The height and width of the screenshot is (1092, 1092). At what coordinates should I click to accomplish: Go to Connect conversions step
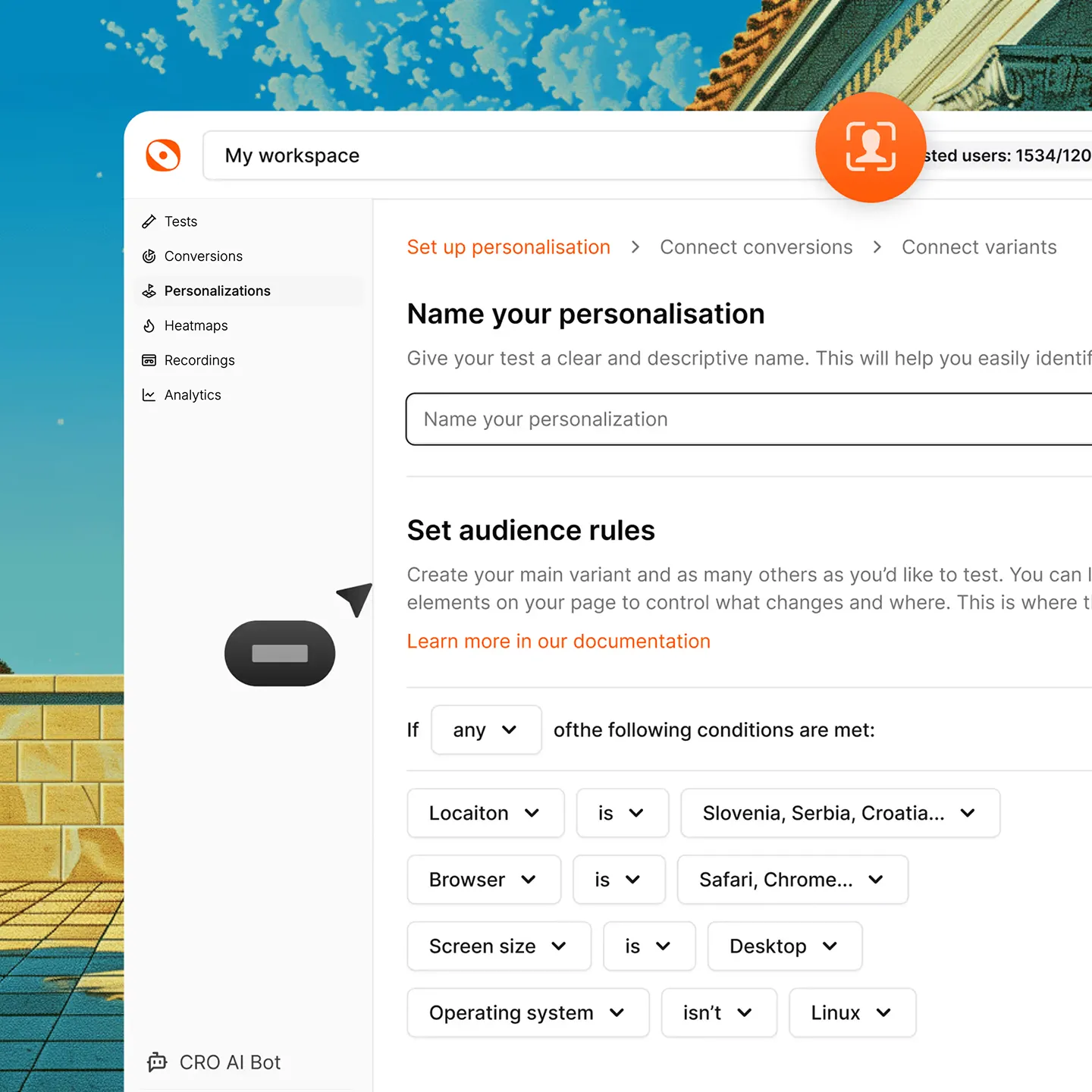(x=756, y=247)
